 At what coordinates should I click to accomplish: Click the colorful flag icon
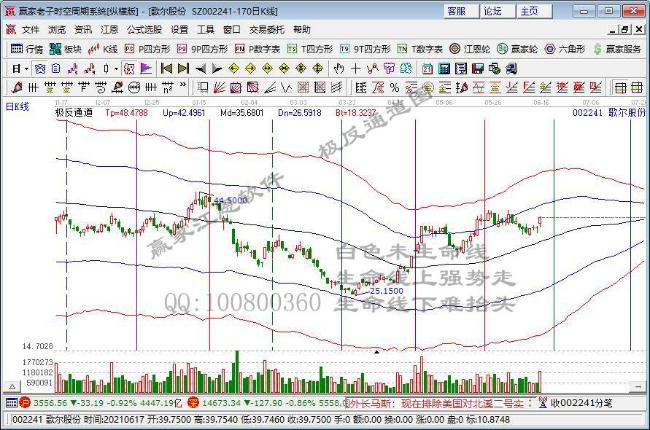pyautogui.click(x=146, y=68)
